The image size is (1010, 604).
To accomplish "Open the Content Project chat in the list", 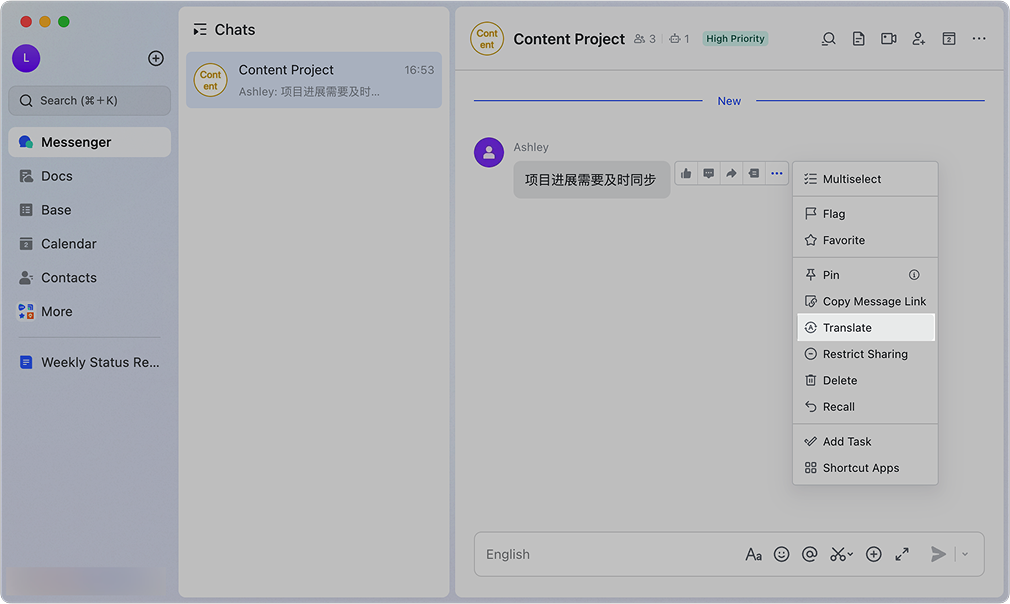I will (x=313, y=80).
